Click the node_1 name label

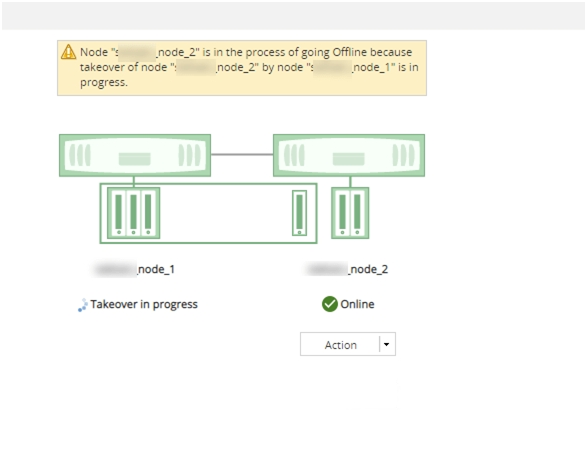(x=134, y=269)
